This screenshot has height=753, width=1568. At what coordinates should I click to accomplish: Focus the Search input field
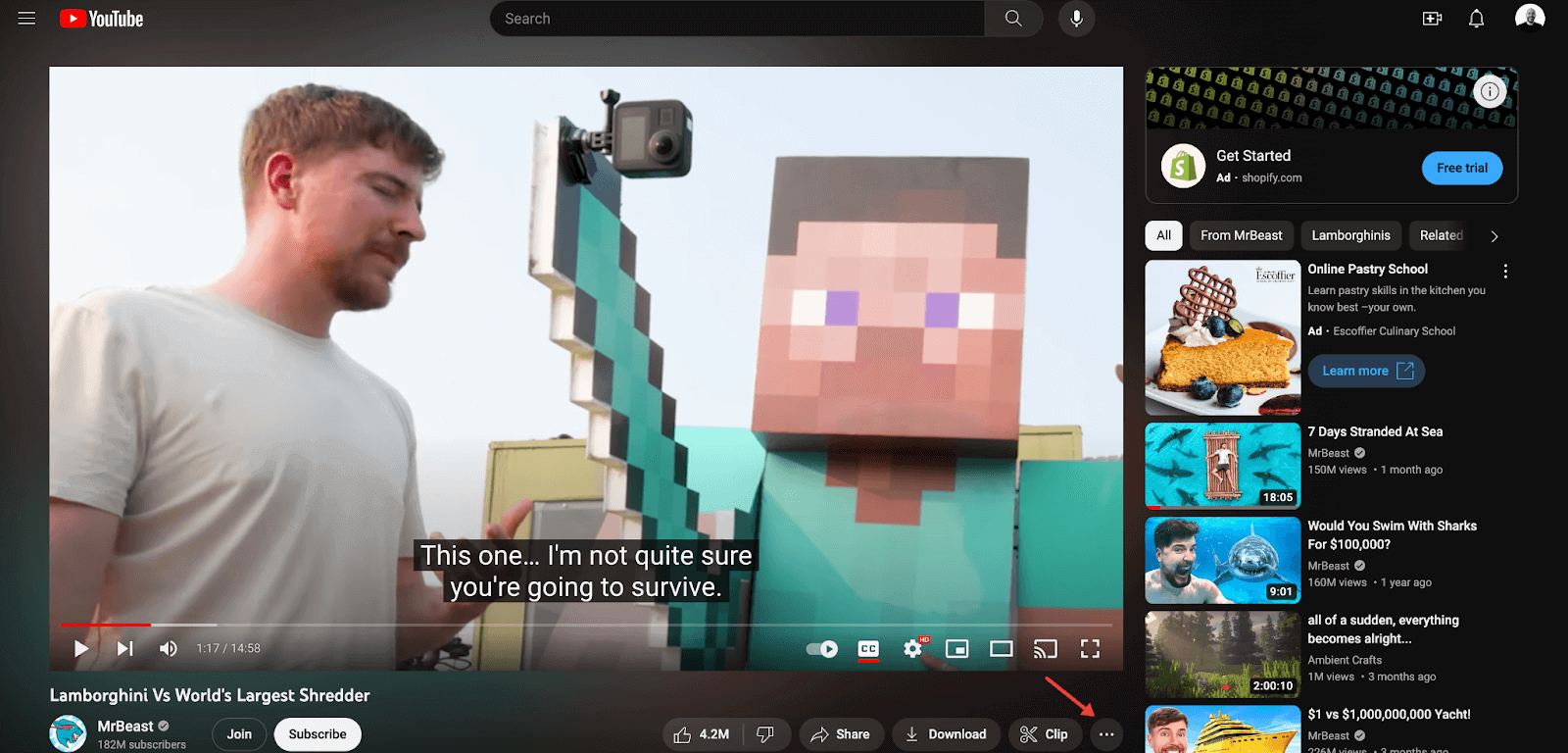point(737,19)
